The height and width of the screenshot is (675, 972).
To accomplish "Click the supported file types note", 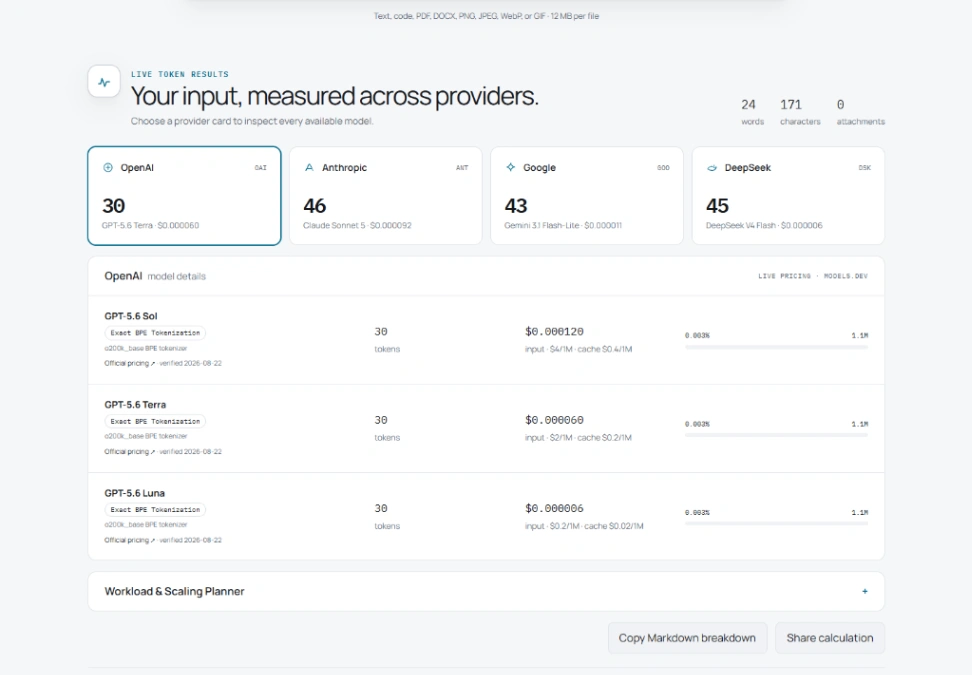I will pos(486,16).
